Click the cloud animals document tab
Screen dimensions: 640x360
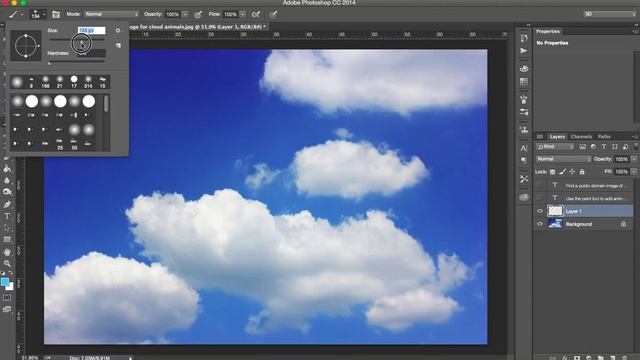[198, 27]
